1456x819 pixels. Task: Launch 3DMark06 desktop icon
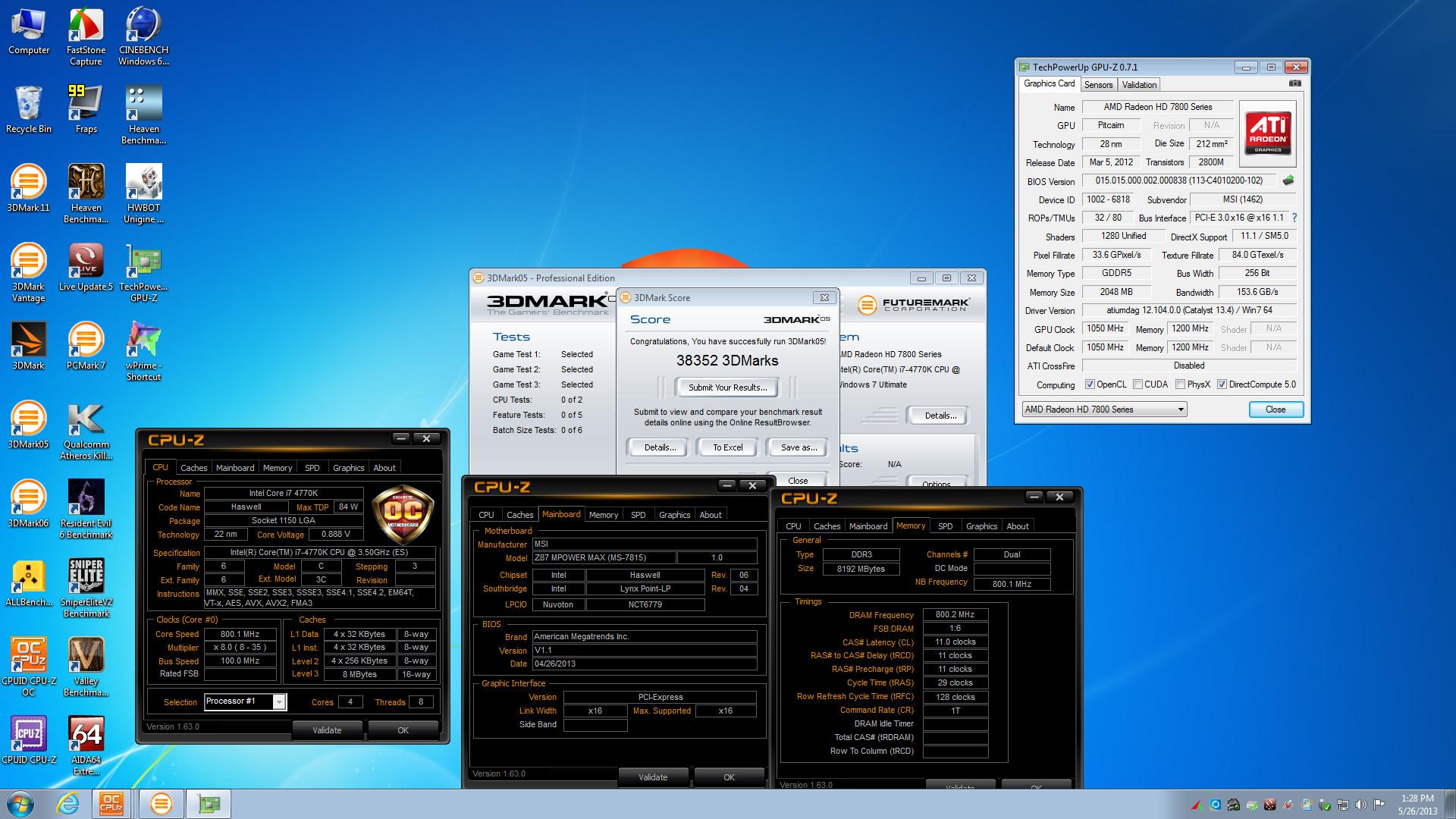(x=29, y=504)
